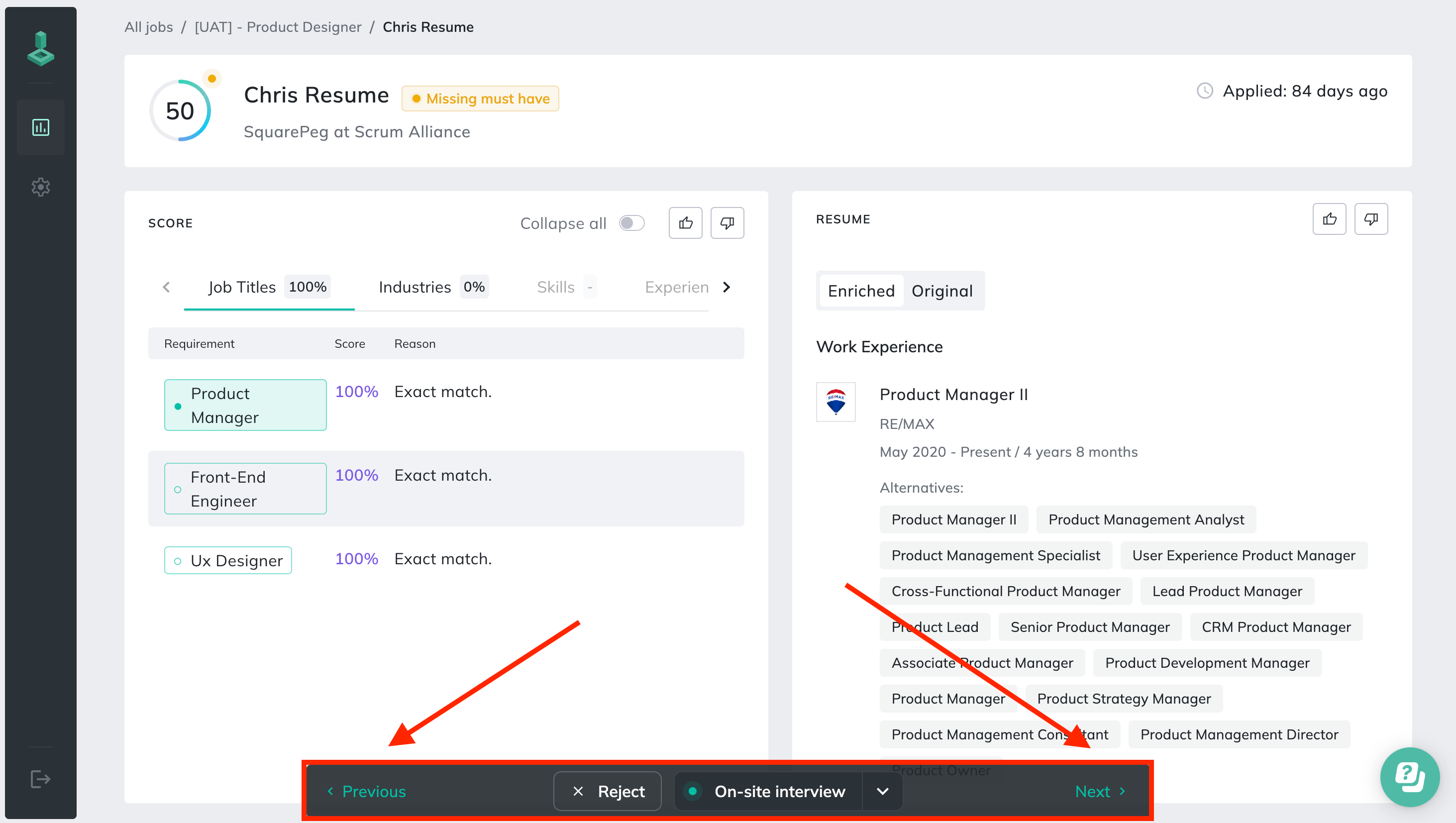Click the Lead Product Manager tag

[x=1227, y=591]
